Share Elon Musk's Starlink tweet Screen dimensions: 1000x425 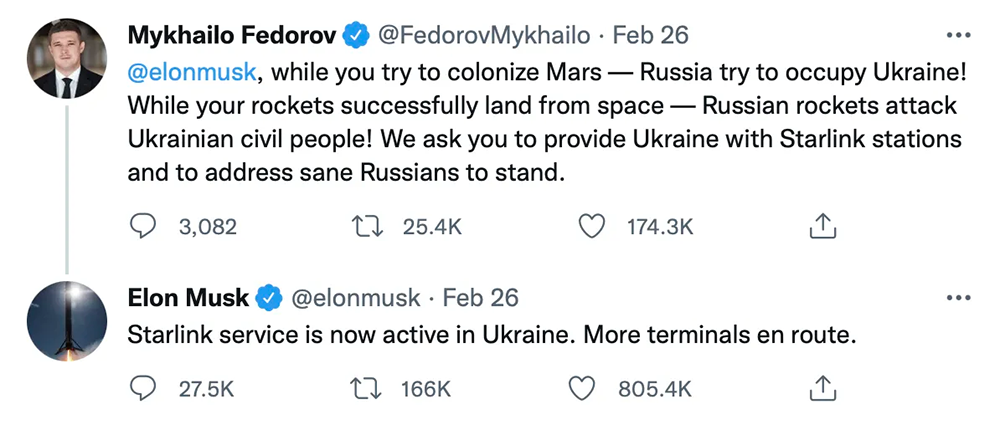821,388
